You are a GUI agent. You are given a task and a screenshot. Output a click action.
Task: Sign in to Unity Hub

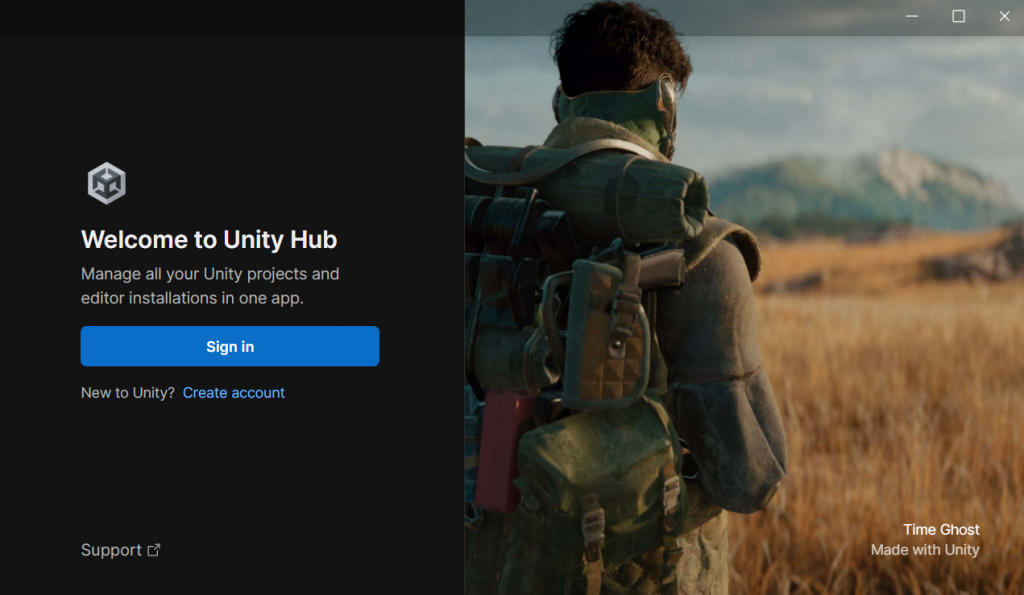(x=230, y=346)
